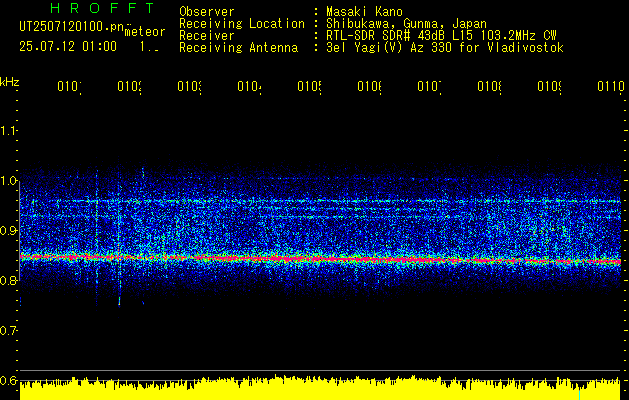Select the observer name Masaki Kano
Image resolution: width=629 pixels, height=400 pixels.
tap(364, 12)
